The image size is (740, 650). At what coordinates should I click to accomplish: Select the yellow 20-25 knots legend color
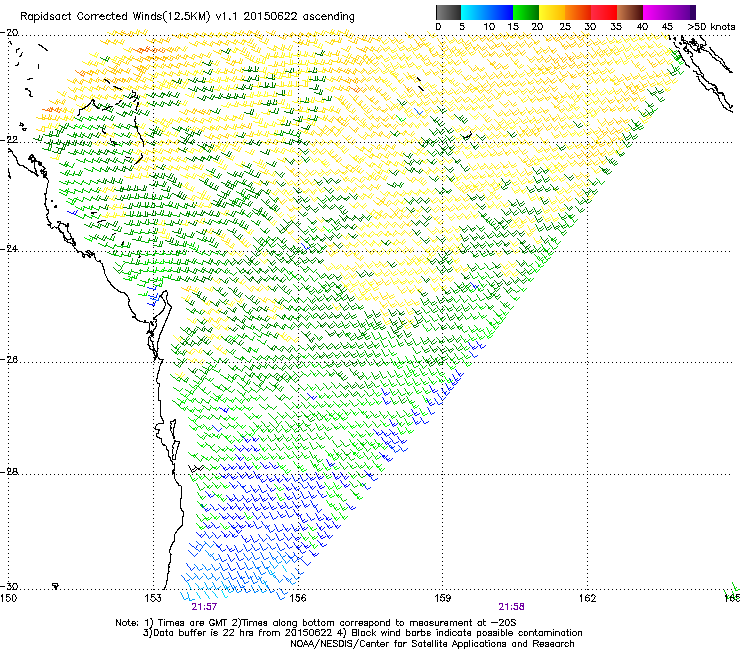552,12
